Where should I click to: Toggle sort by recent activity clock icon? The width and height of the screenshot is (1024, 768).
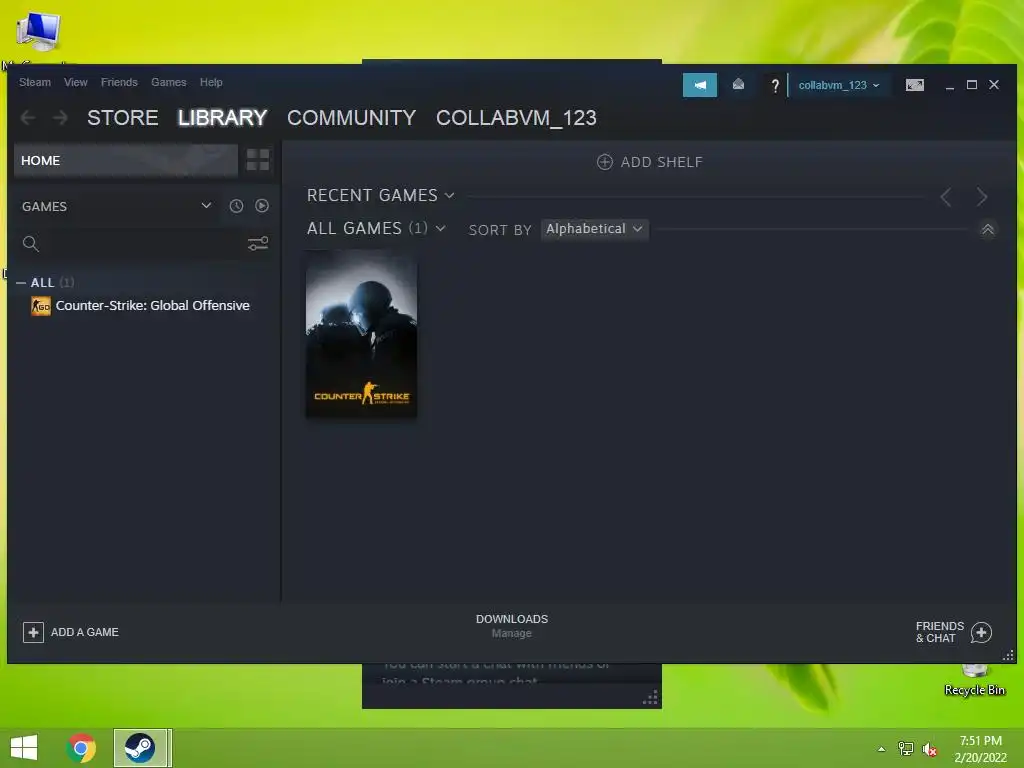point(236,206)
